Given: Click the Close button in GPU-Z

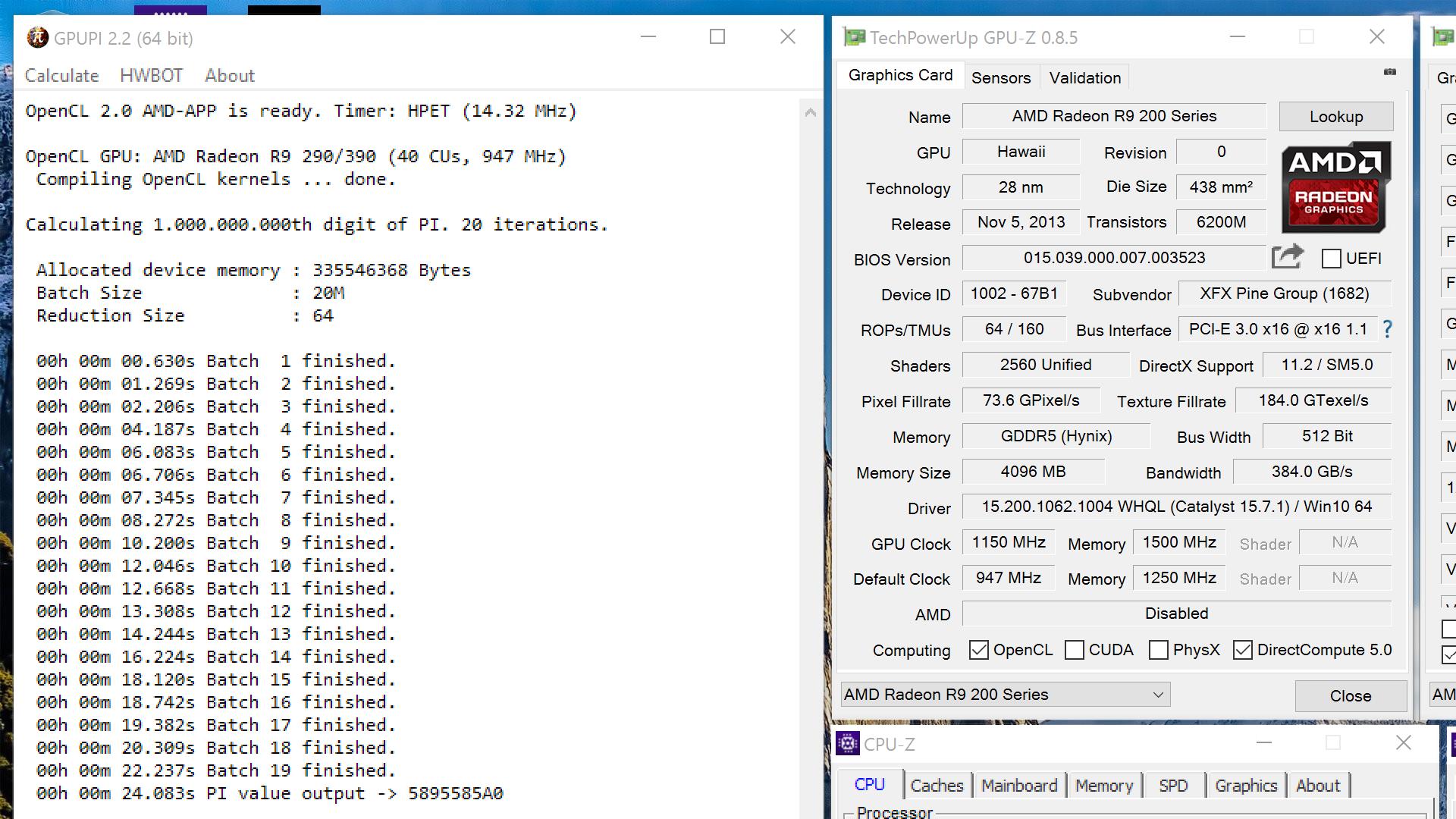Looking at the screenshot, I should pyautogui.click(x=1351, y=696).
